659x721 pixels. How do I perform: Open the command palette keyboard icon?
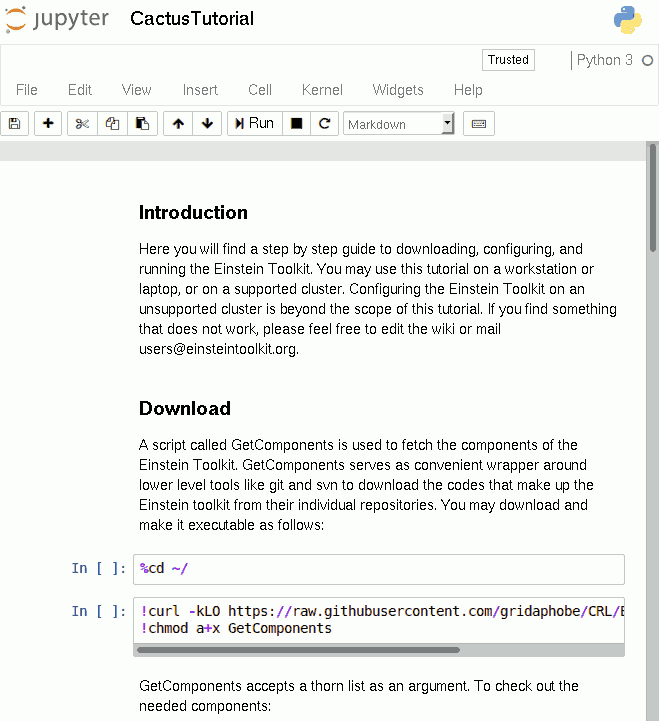click(x=478, y=123)
